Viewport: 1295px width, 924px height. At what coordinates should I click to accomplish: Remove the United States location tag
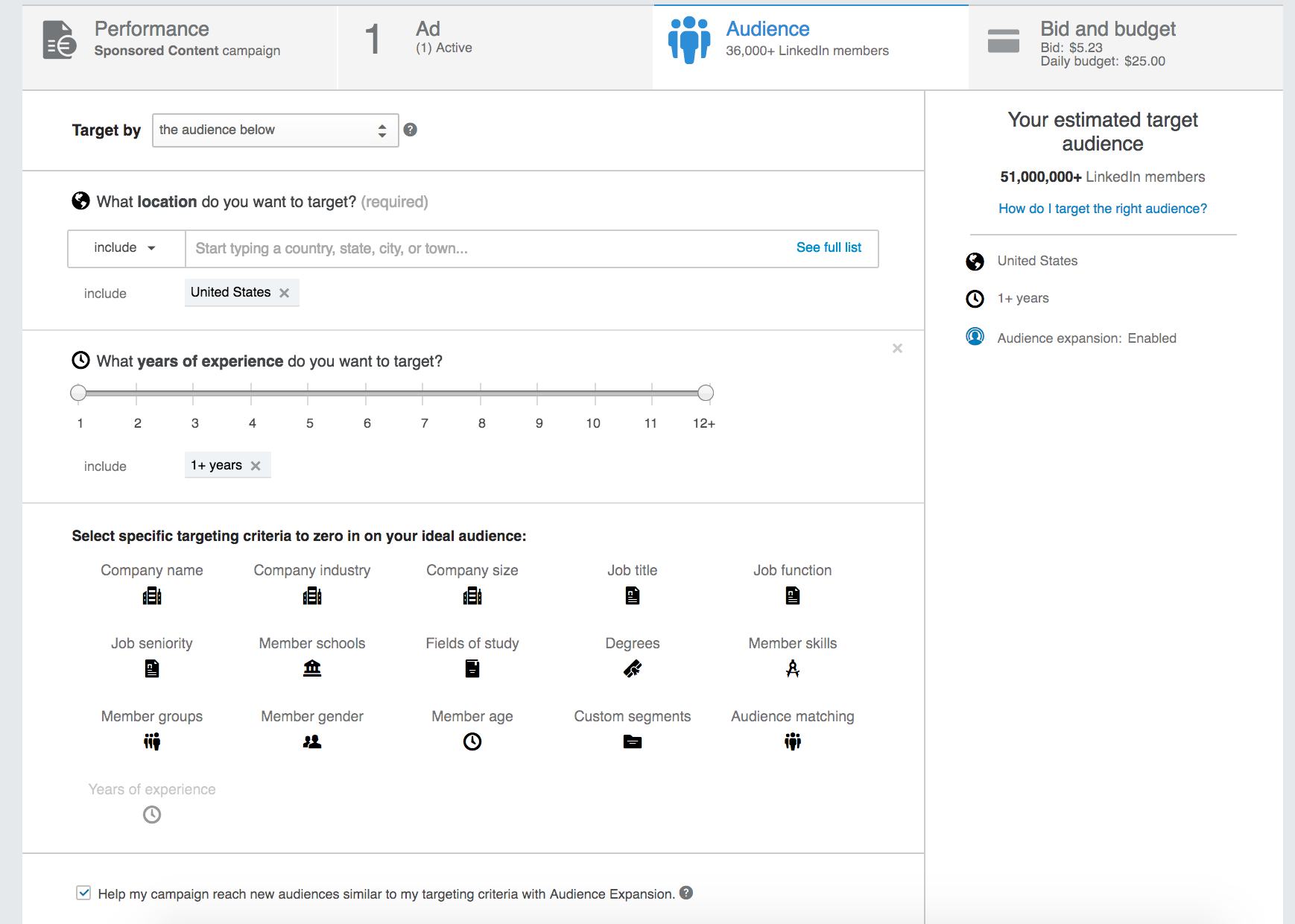point(285,293)
